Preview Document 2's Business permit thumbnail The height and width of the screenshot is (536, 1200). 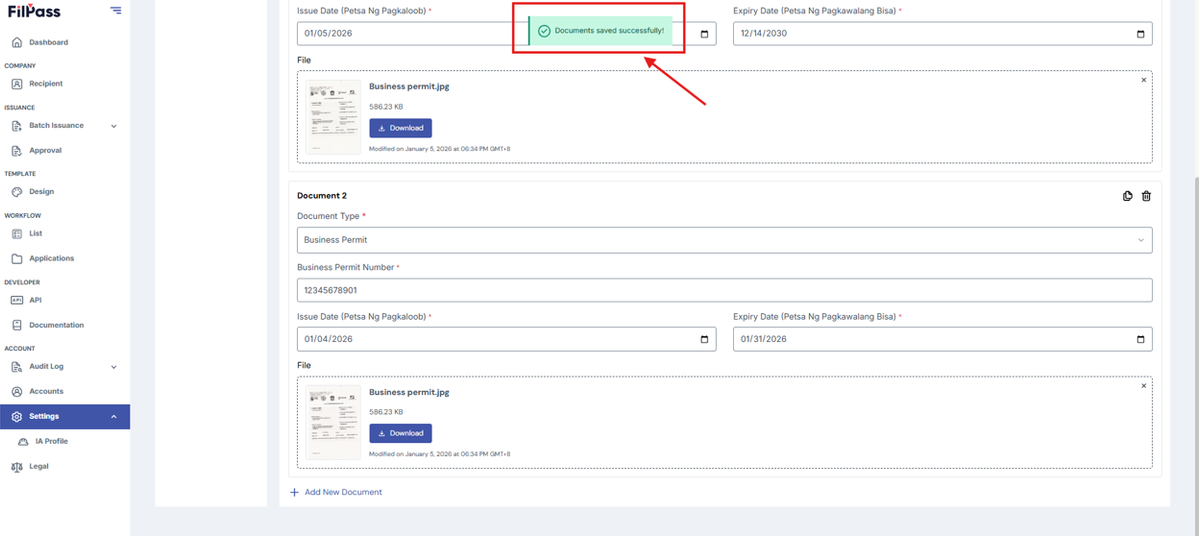point(333,423)
